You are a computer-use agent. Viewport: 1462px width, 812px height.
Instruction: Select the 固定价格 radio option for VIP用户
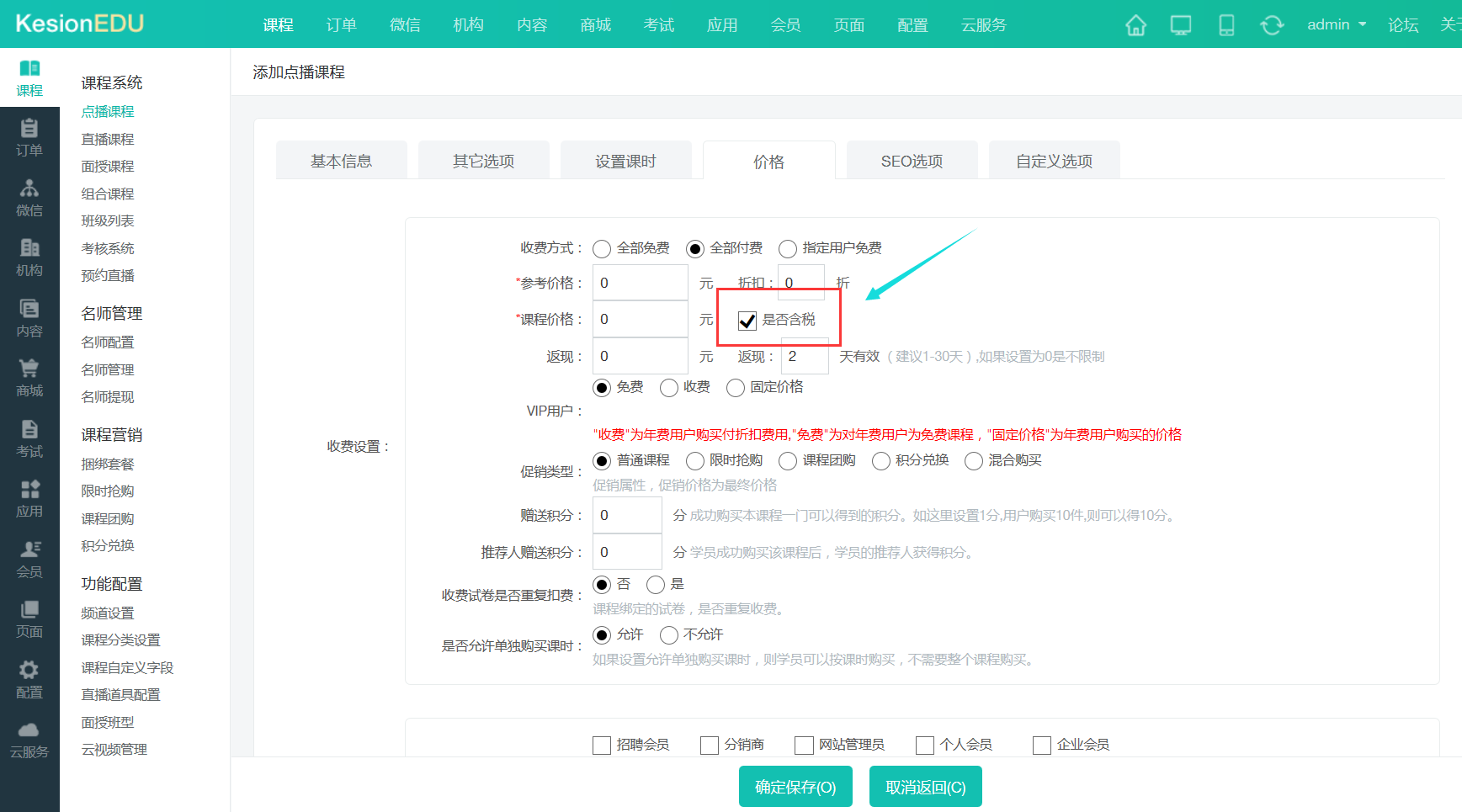[735, 387]
